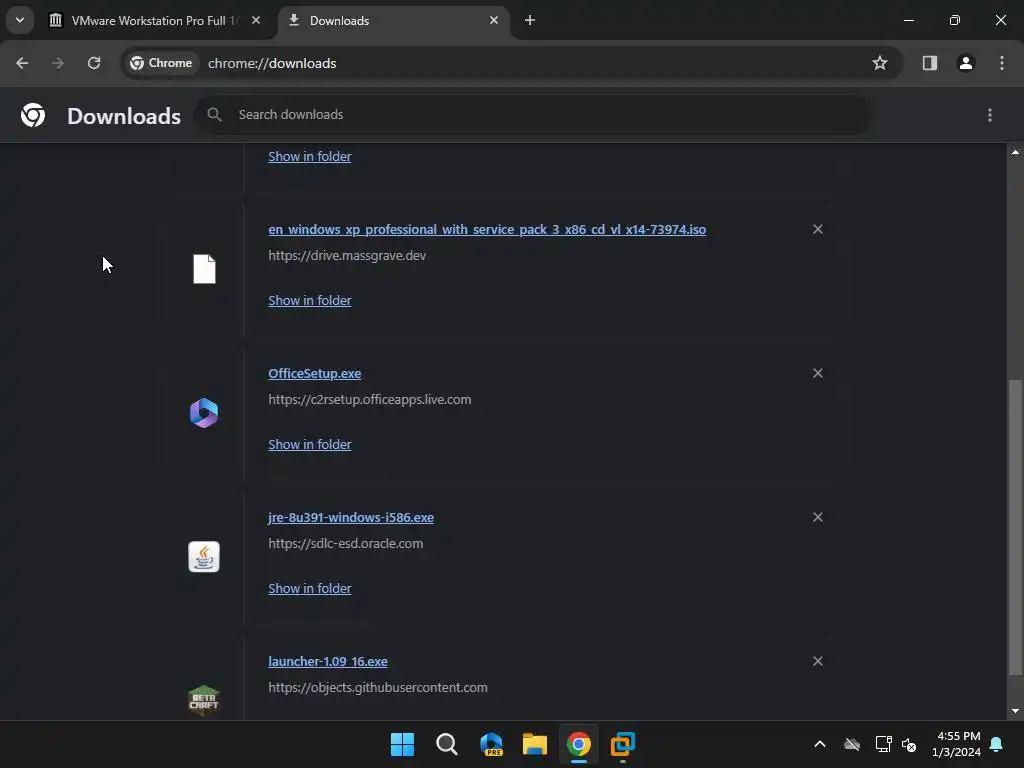Open jre-8u391-windows-i586.exe link
The image size is (1024, 768).
point(351,518)
